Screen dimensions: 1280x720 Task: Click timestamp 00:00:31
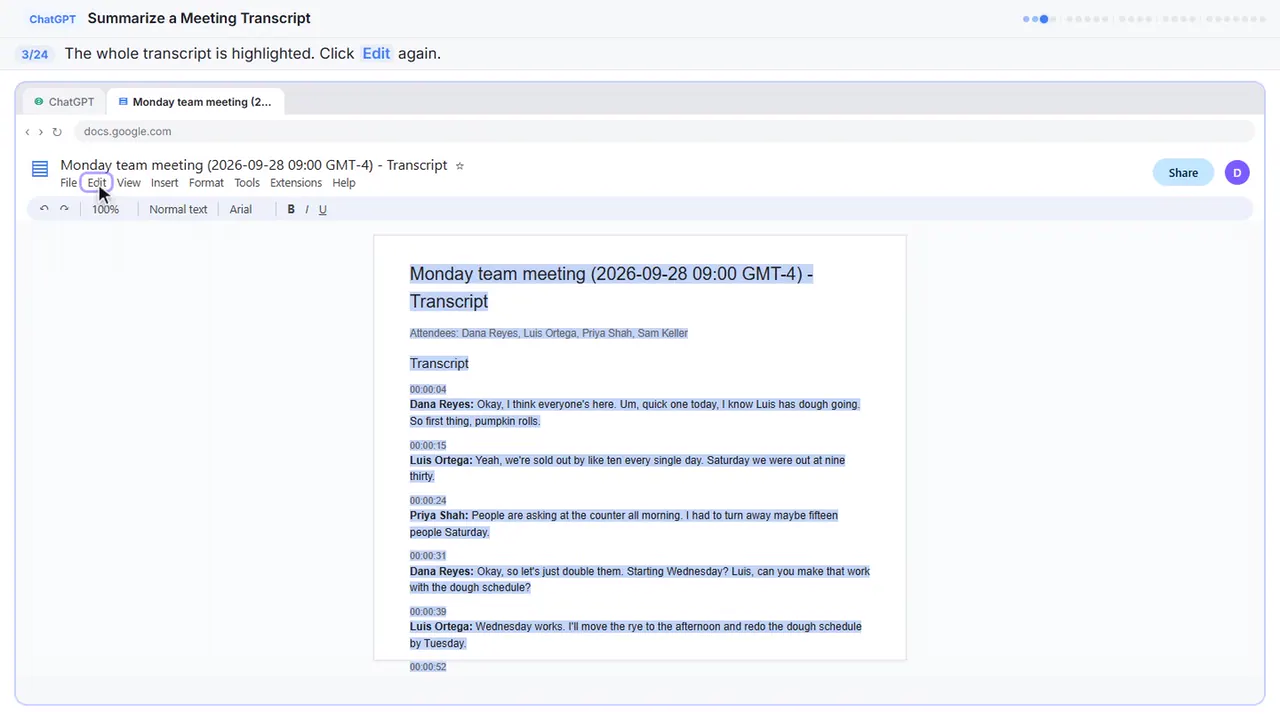click(x=428, y=556)
